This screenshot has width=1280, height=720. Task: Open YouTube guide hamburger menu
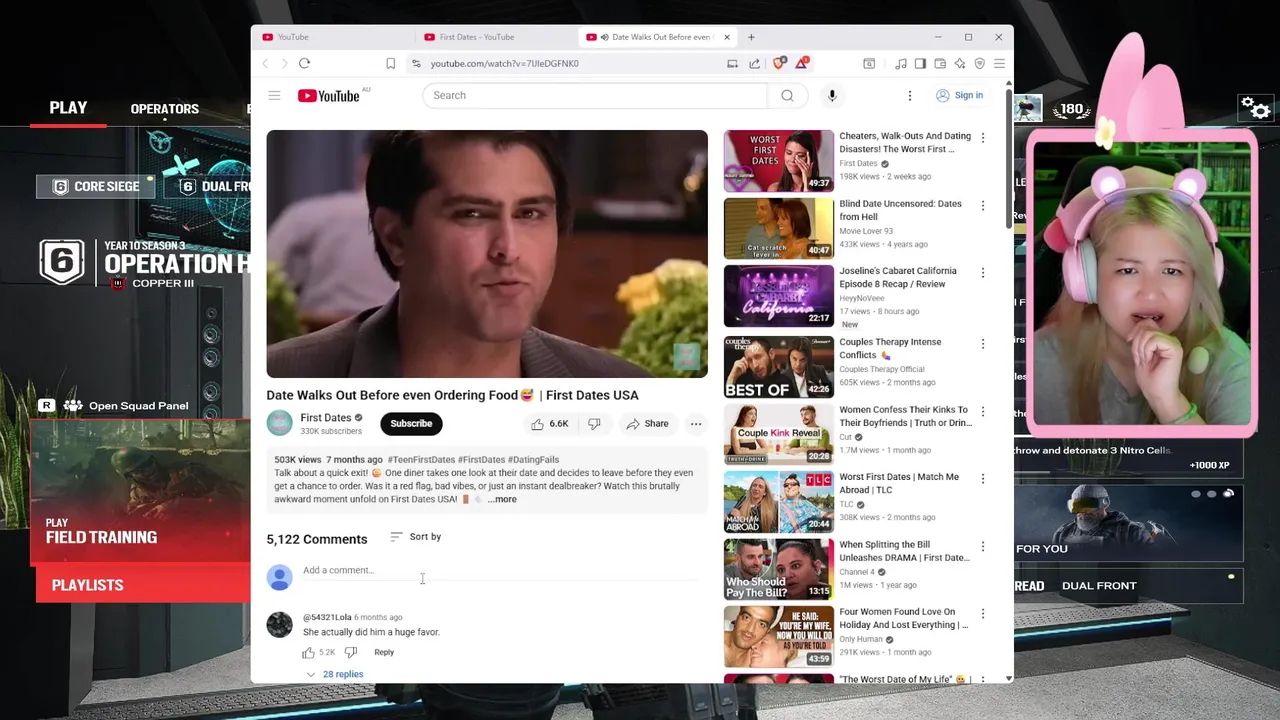point(274,95)
